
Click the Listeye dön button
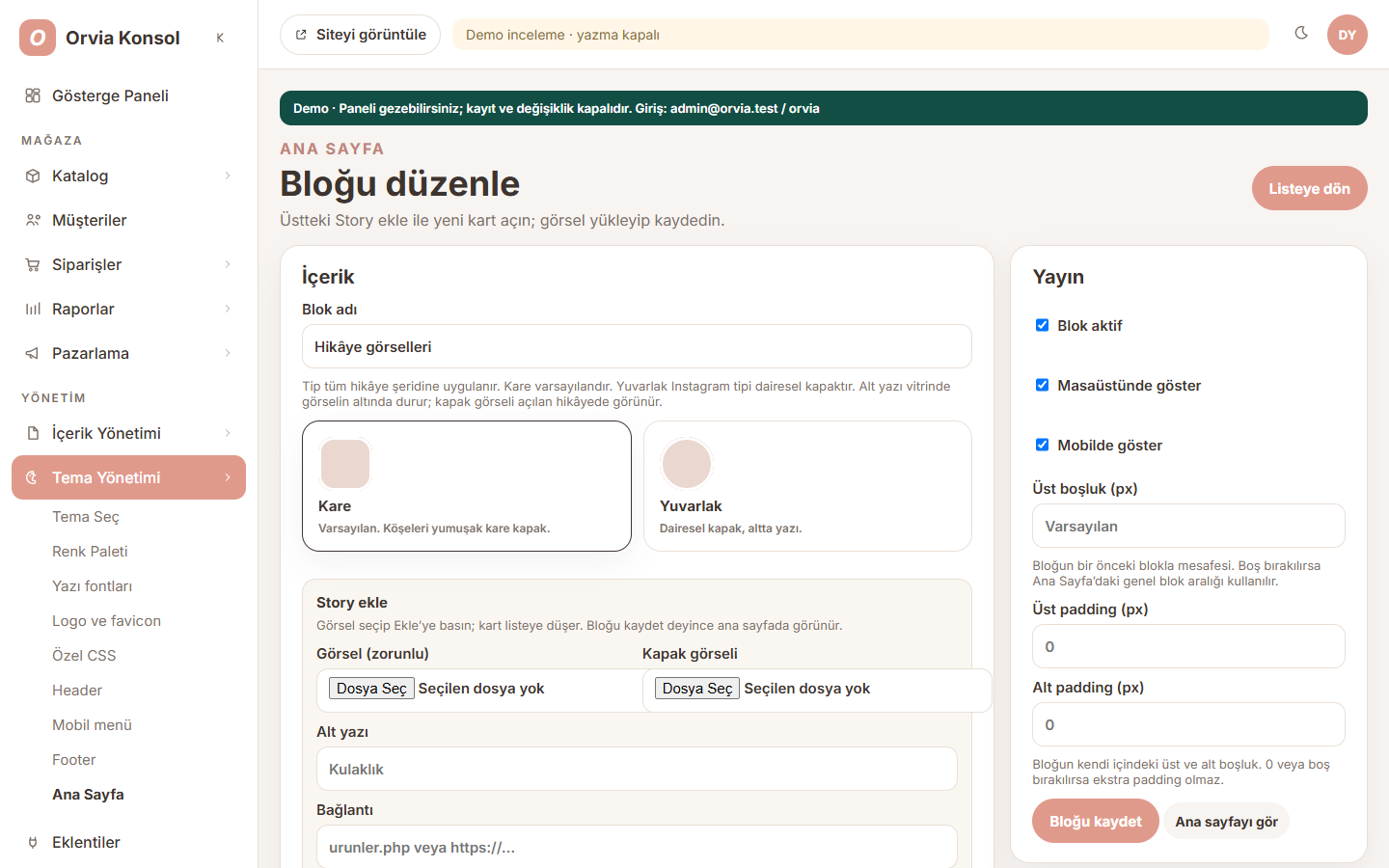tap(1309, 188)
